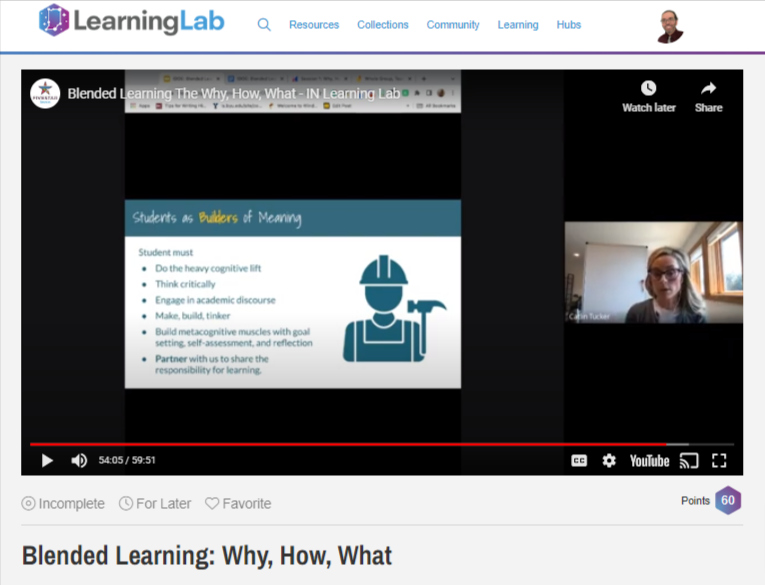
Task: Open video settings gear
Action: [609, 460]
